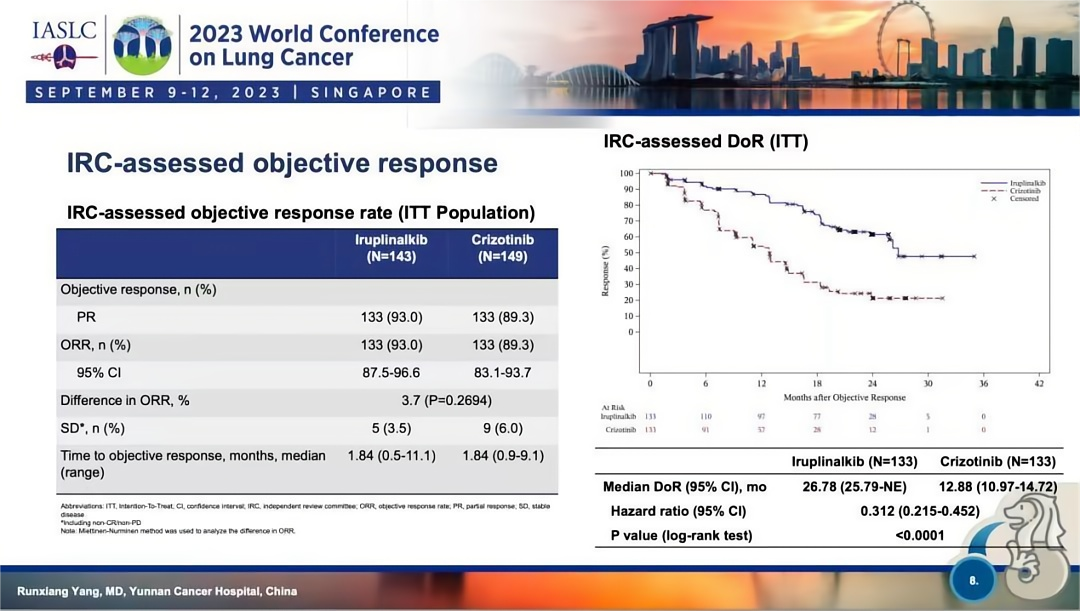
Task: Click "133 (89.3)" in the PR row
Action: [x=503, y=317]
